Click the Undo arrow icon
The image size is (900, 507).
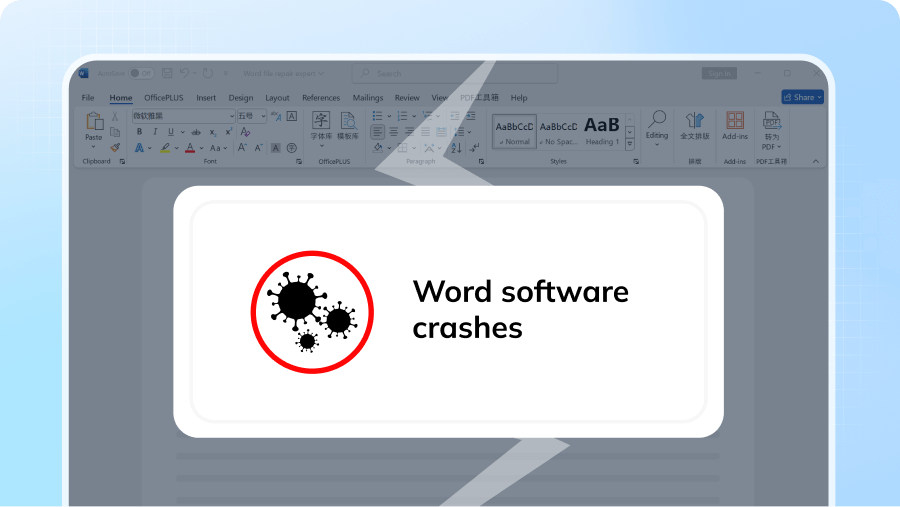tap(184, 73)
